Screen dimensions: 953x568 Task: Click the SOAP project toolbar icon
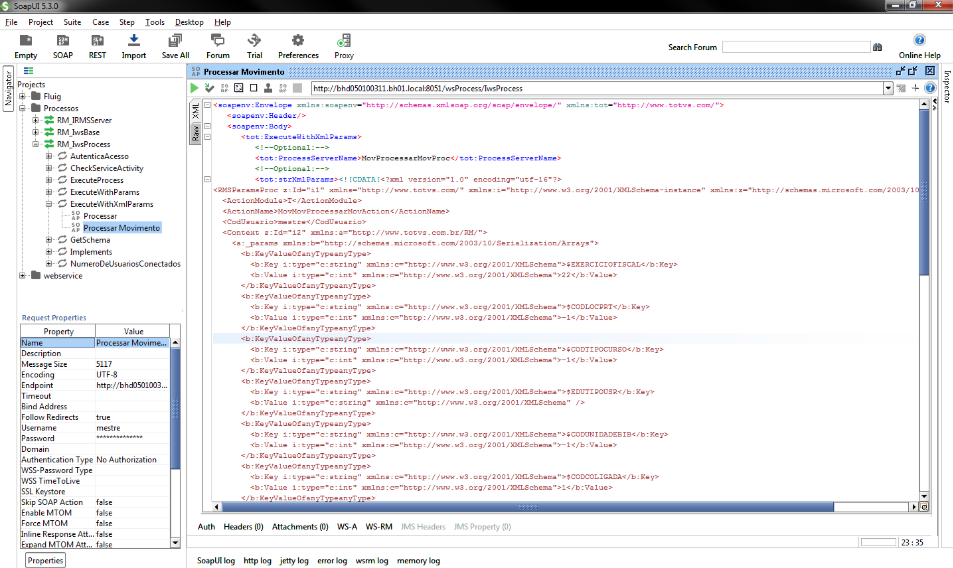(x=63, y=47)
